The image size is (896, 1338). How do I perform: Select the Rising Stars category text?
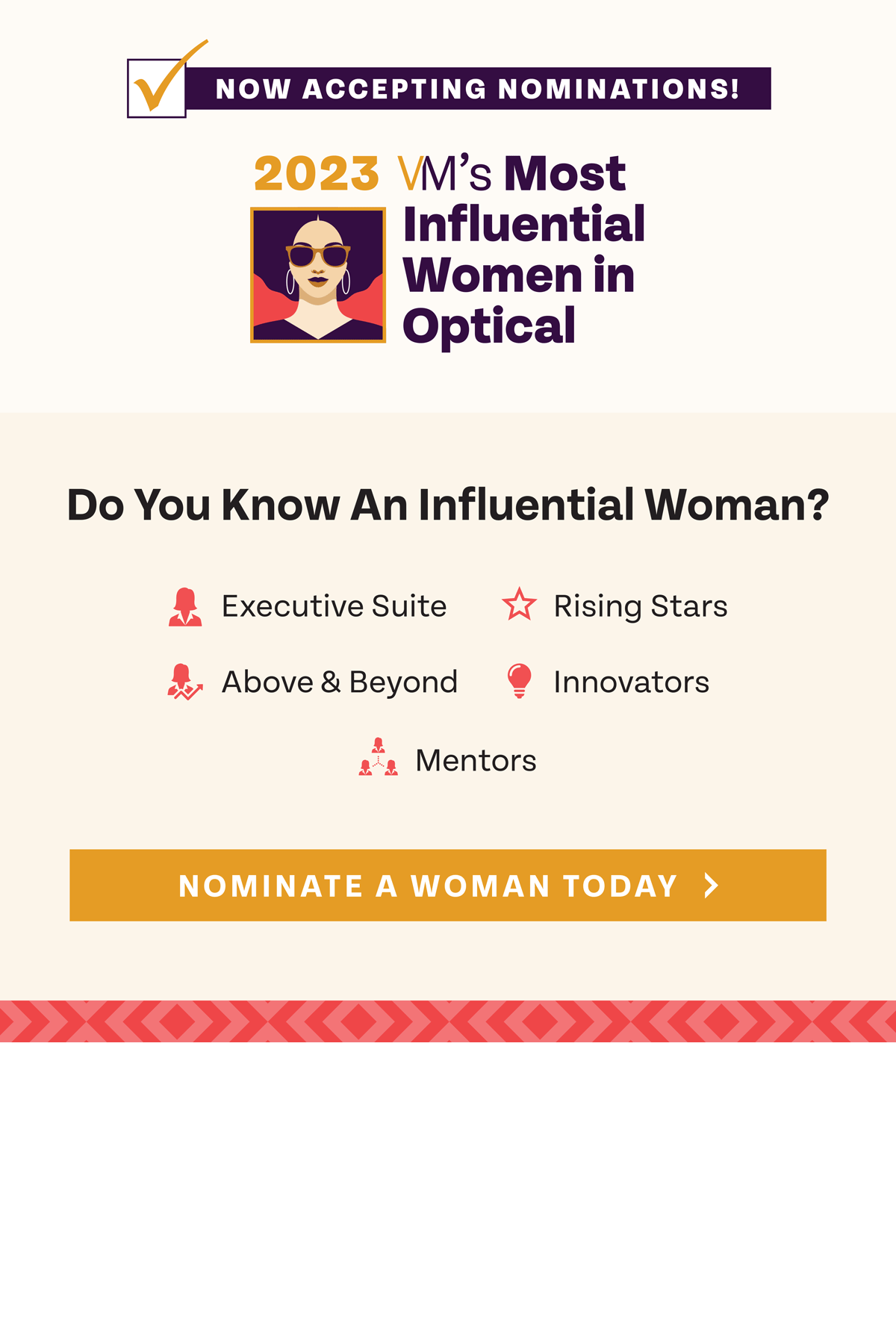641,606
